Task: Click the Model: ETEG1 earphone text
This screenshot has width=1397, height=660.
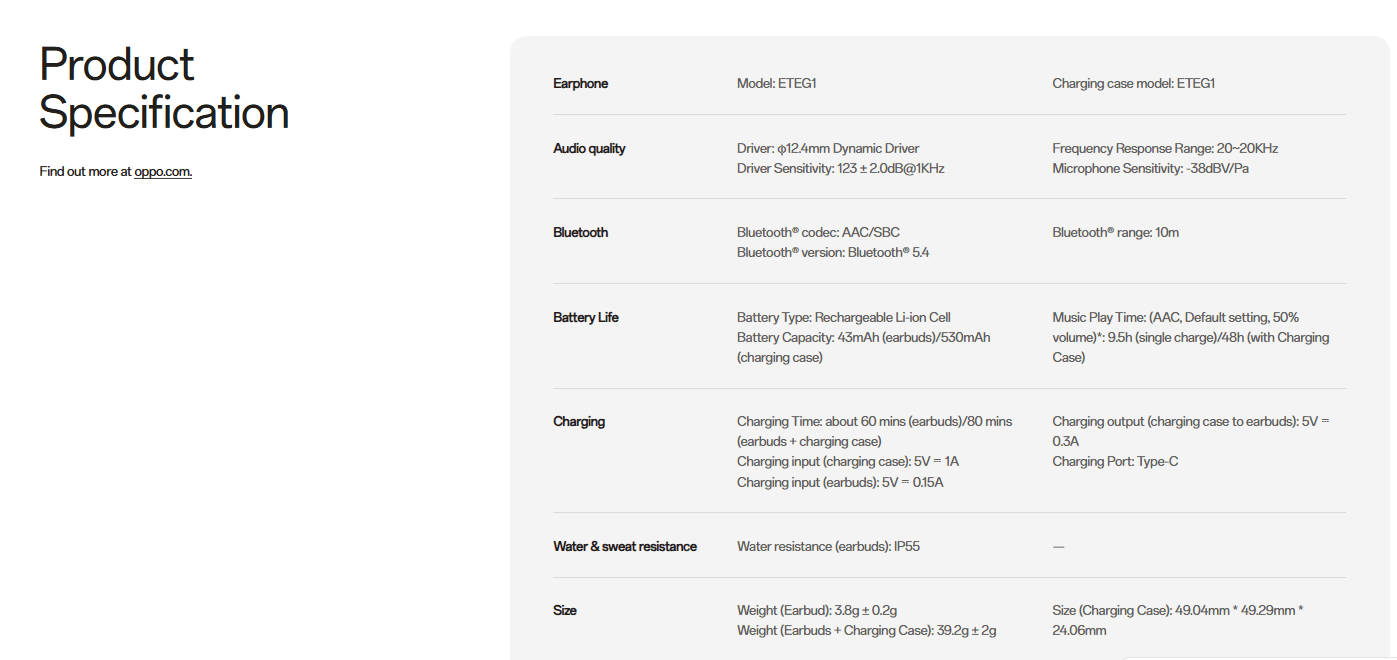Action: 777,84
